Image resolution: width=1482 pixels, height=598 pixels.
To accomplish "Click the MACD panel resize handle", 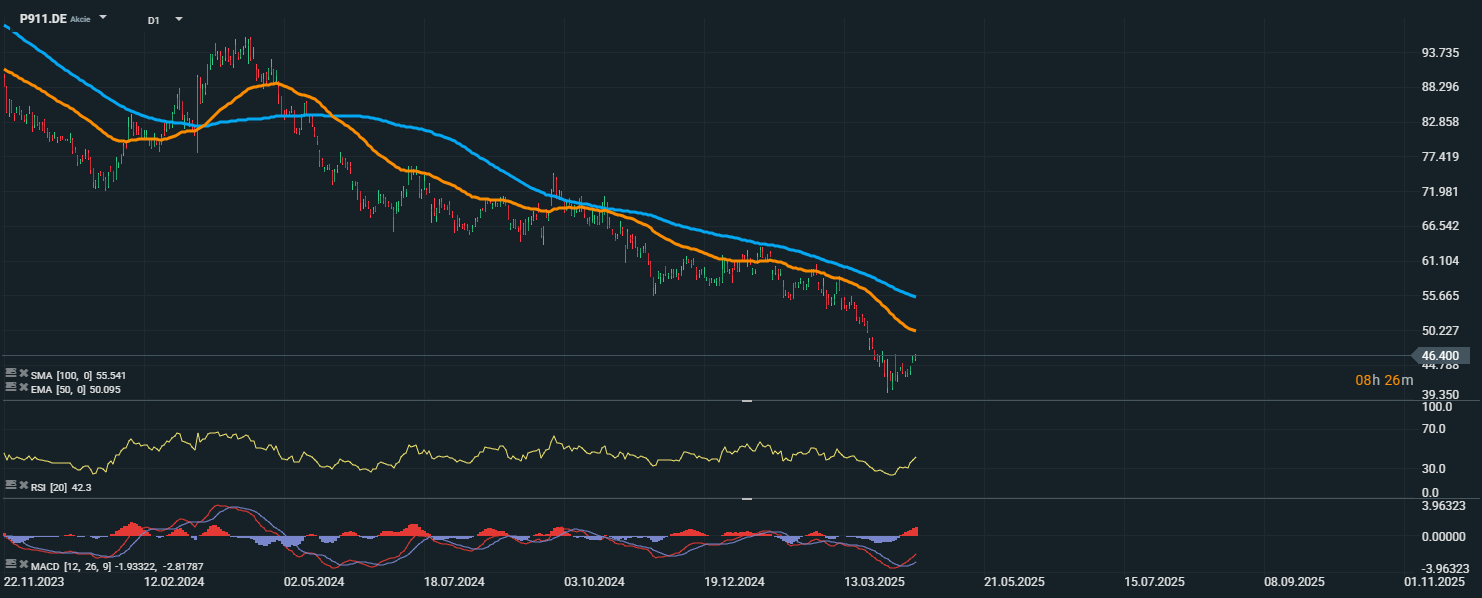I will (746, 498).
